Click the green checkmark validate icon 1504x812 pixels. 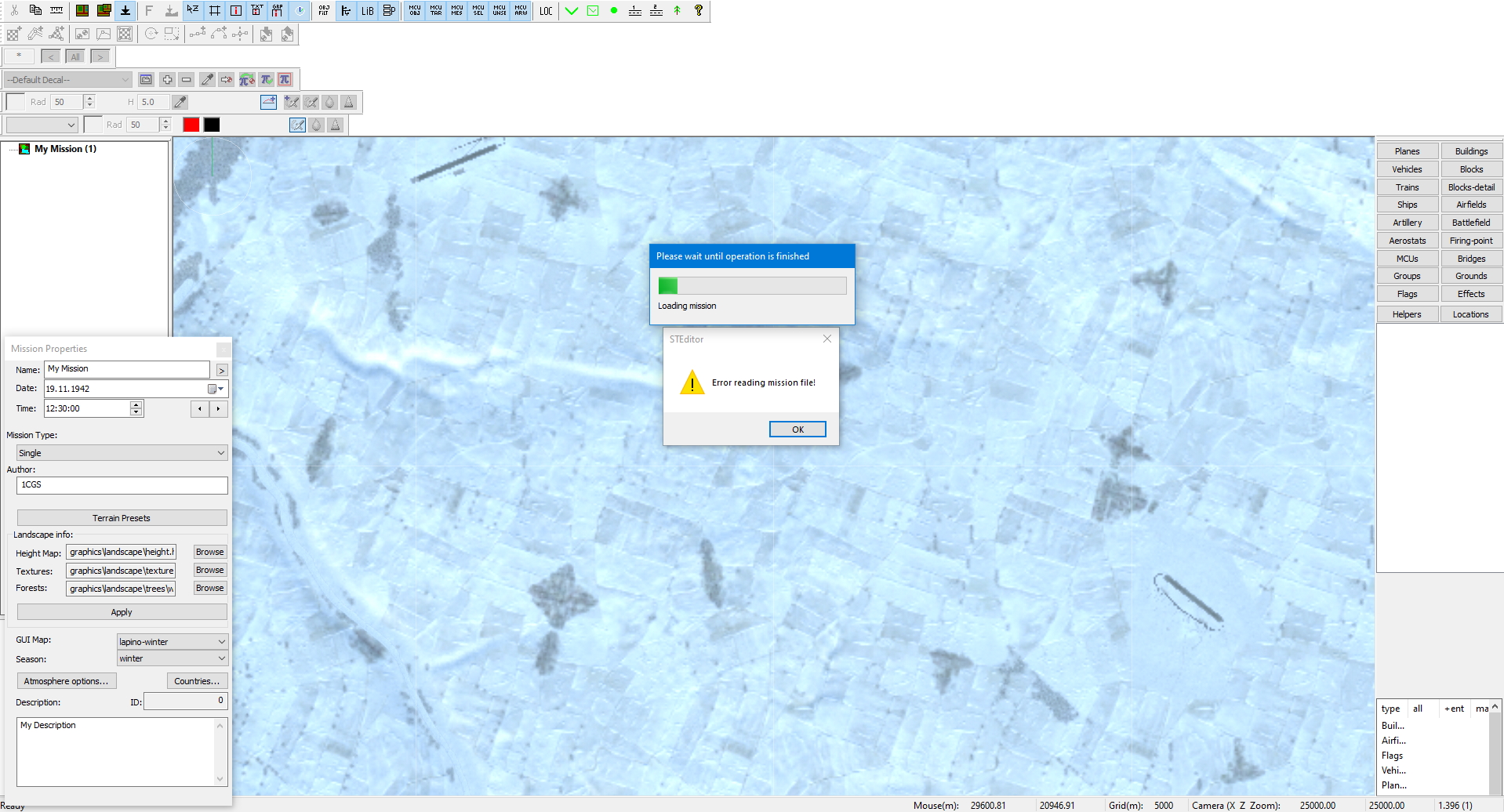[x=572, y=10]
